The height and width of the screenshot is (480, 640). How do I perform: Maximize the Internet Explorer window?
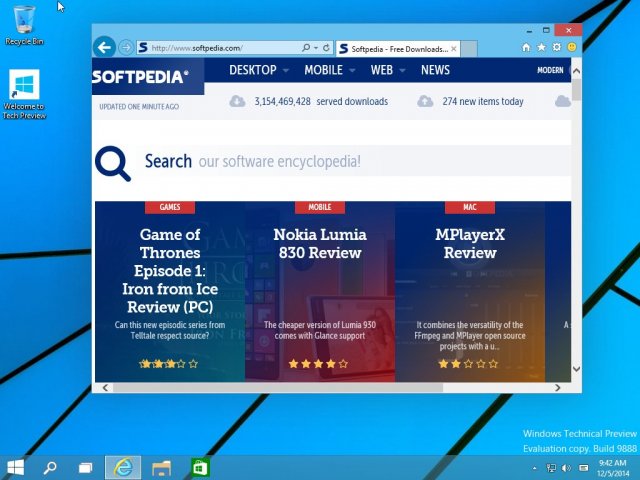pos(546,30)
